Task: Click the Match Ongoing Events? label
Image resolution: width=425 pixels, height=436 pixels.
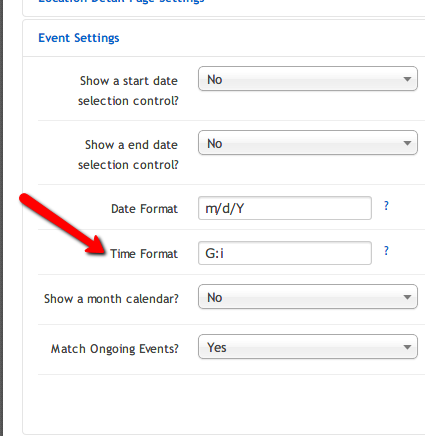Action: tap(115, 349)
